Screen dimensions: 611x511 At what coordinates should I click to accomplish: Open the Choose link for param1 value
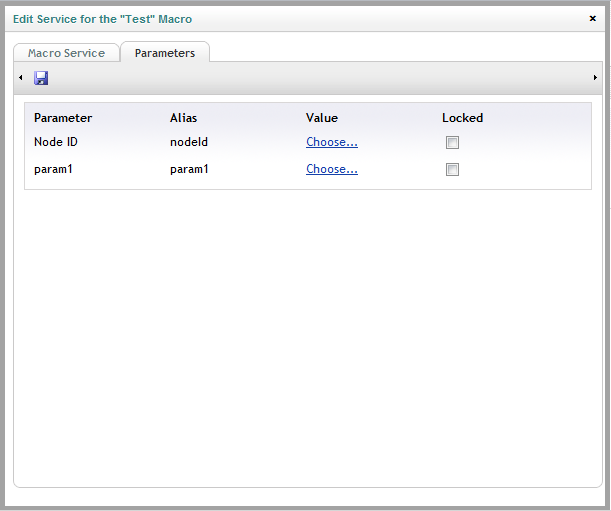[x=332, y=169]
